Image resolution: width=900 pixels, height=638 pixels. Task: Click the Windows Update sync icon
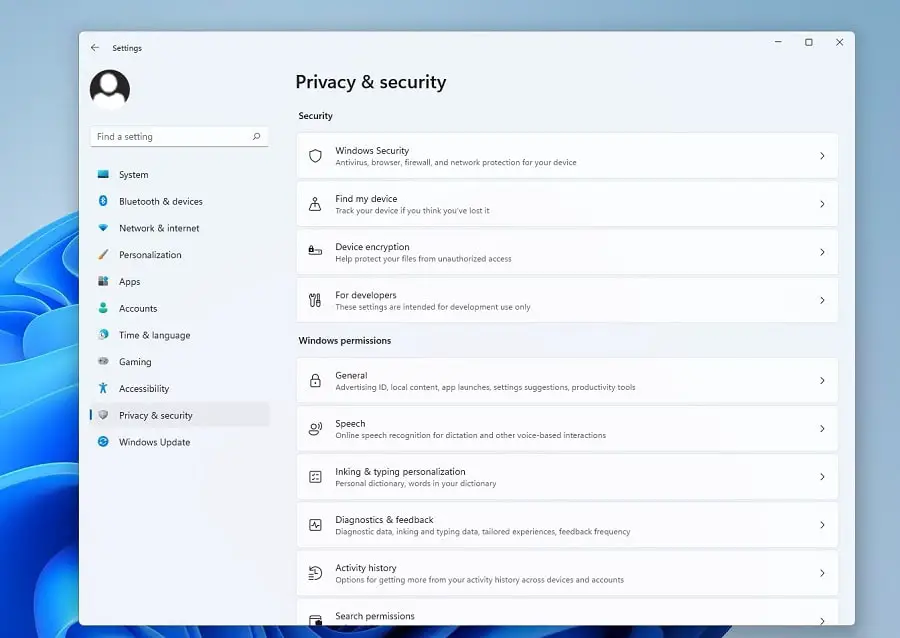pos(103,442)
